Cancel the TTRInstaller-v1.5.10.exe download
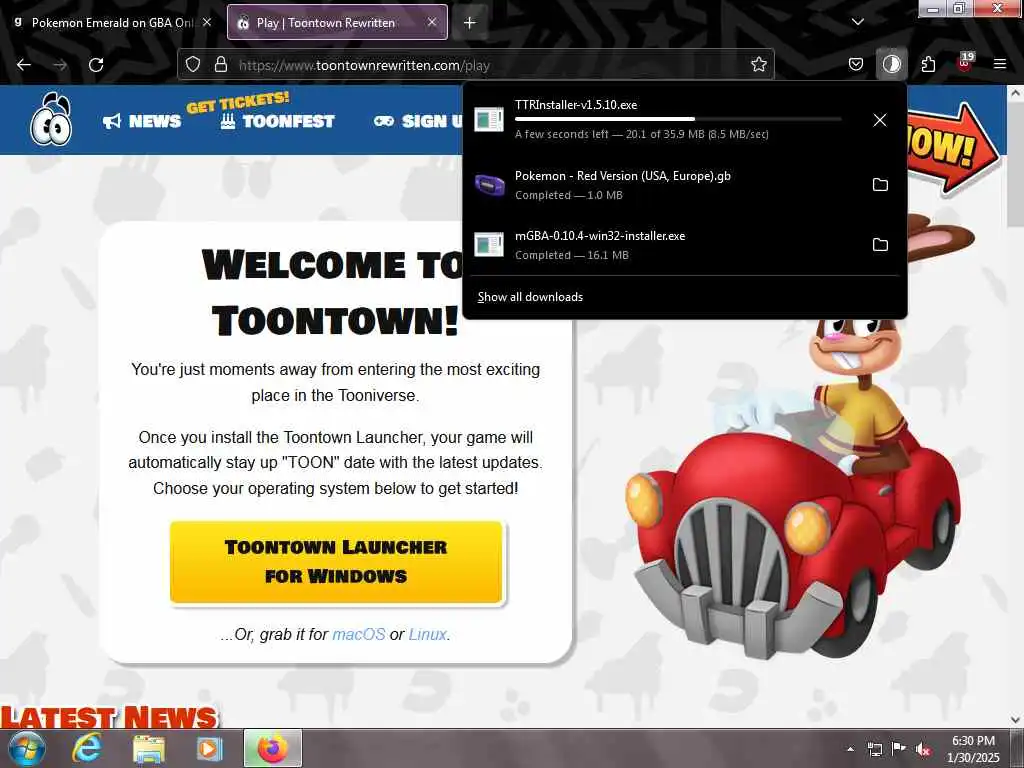 click(880, 120)
